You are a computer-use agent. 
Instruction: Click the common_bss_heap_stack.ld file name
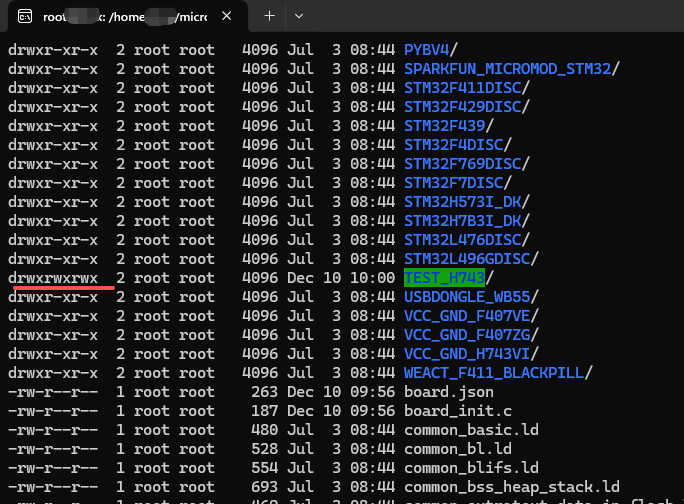(x=512, y=487)
